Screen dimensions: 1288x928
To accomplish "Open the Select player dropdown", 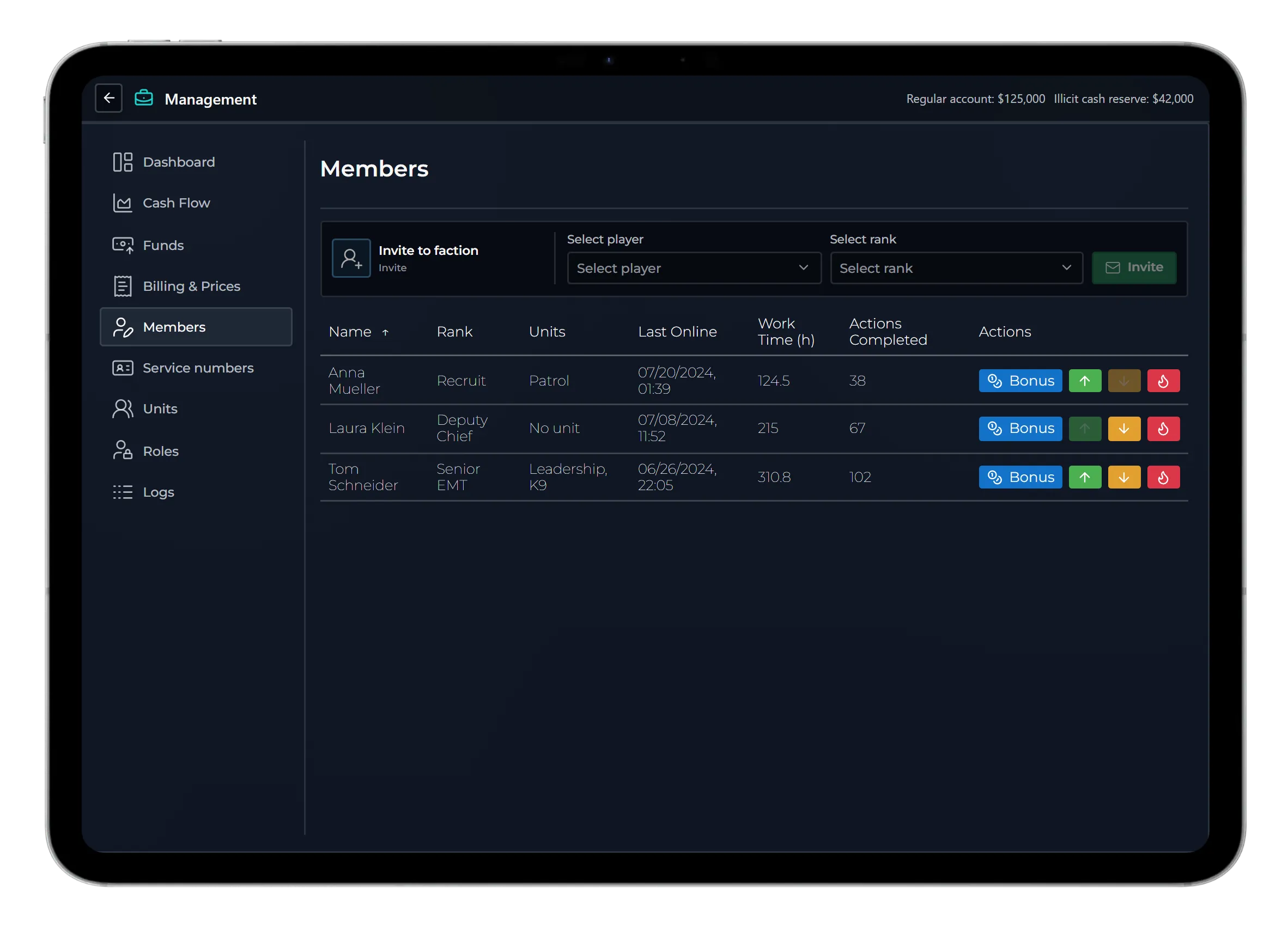I will [x=694, y=268].
